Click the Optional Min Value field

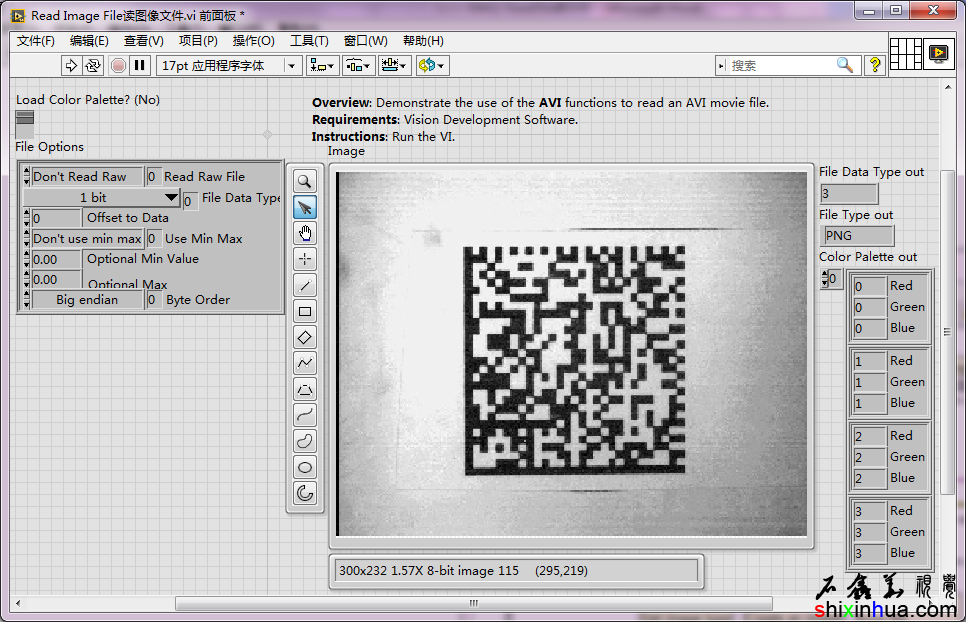[x=56, y=259]
